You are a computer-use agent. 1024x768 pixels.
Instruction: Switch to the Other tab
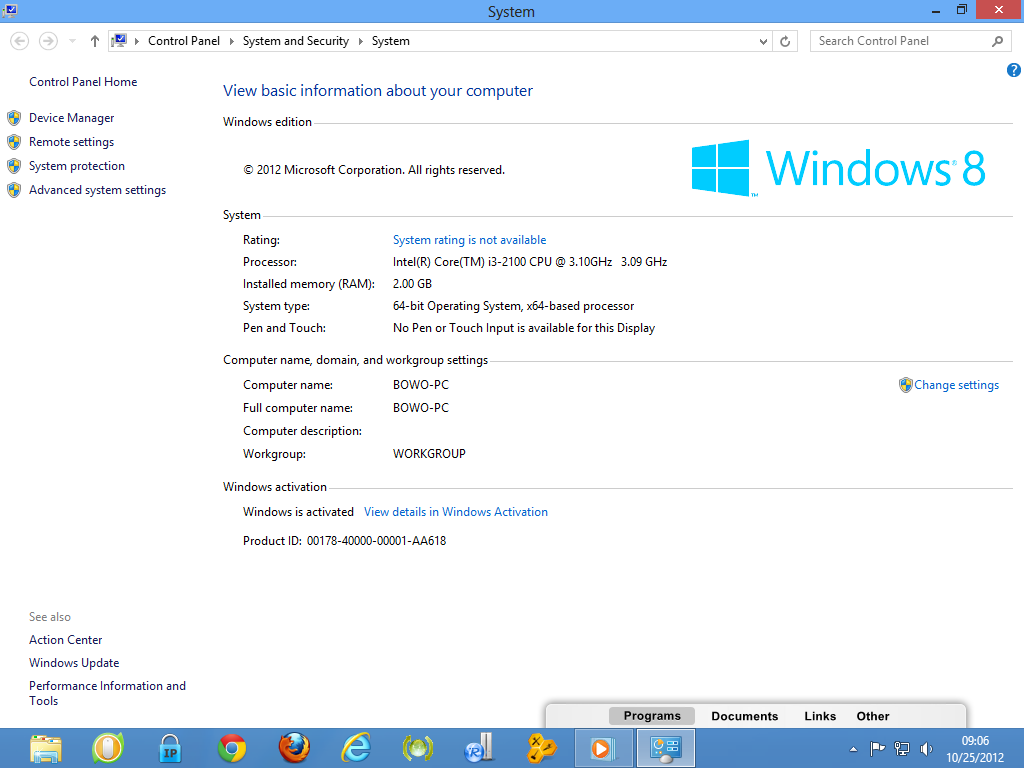(872, 716)
